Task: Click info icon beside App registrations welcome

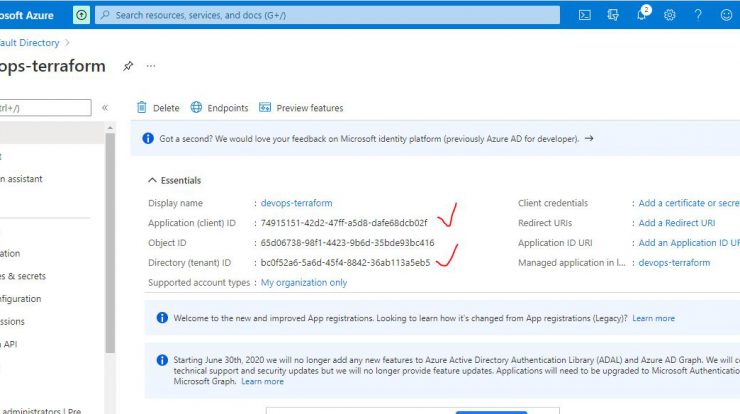Action: [162, 318]
